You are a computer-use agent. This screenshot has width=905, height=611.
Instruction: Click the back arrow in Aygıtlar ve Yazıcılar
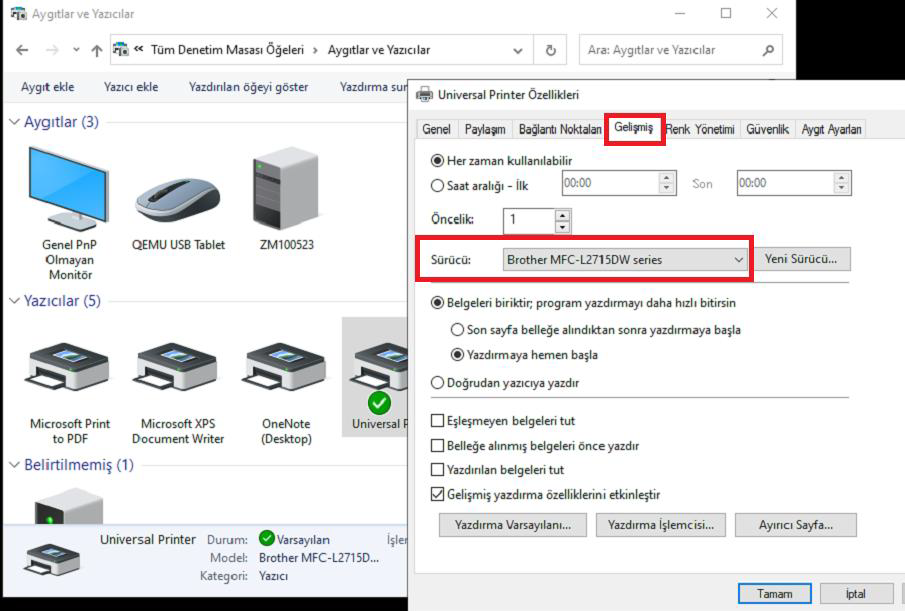coord(22,50)
